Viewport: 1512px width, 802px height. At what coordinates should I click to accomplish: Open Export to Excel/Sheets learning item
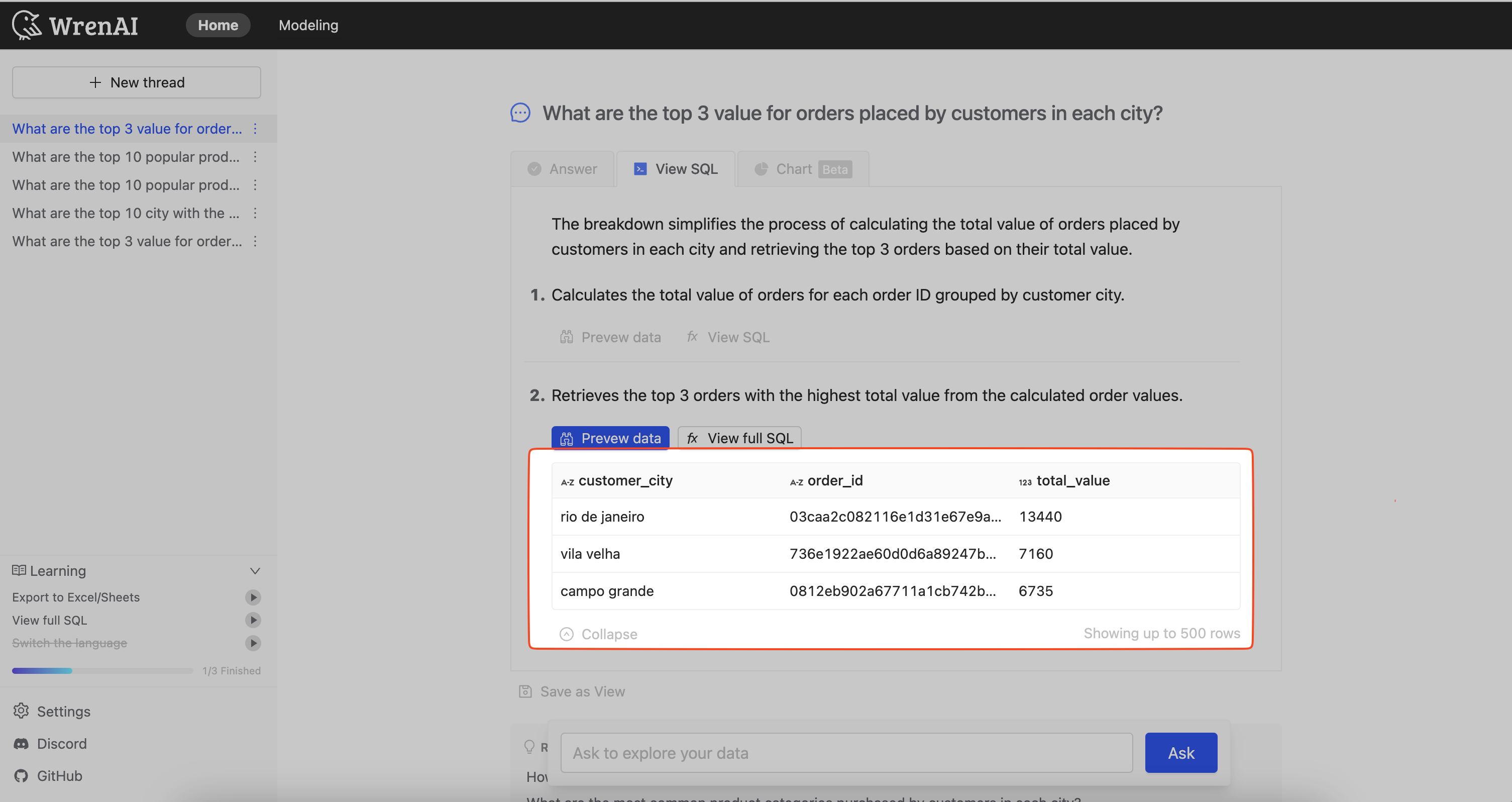coord(76,597)
